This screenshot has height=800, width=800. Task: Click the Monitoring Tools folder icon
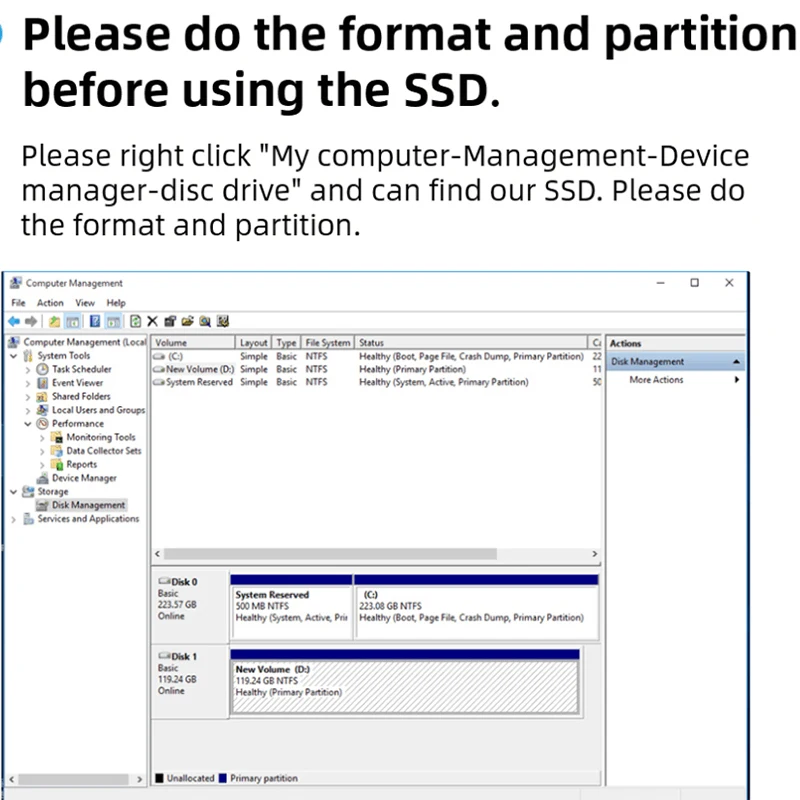[57, 437]
